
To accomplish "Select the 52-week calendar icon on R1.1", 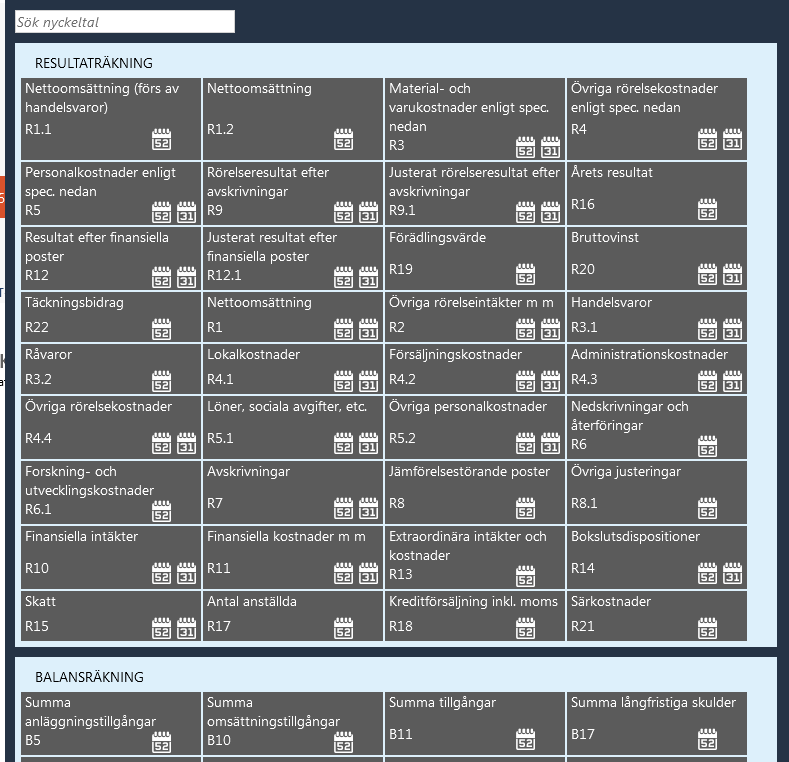I will 162,139.
